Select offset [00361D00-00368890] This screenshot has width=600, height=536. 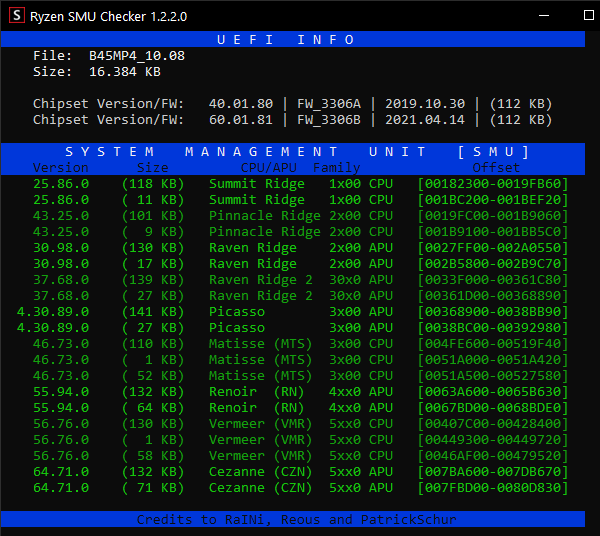pos(493,296)
